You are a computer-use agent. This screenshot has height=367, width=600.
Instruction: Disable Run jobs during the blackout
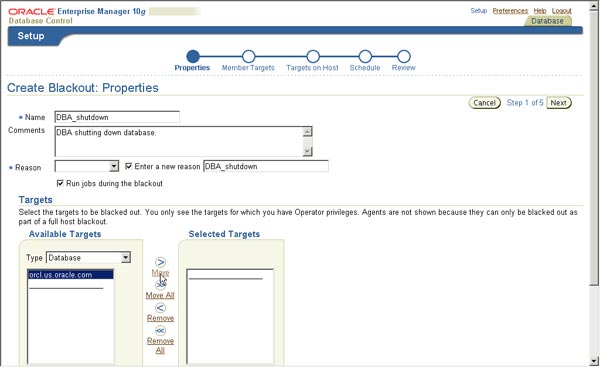click(x=60, y=183)
